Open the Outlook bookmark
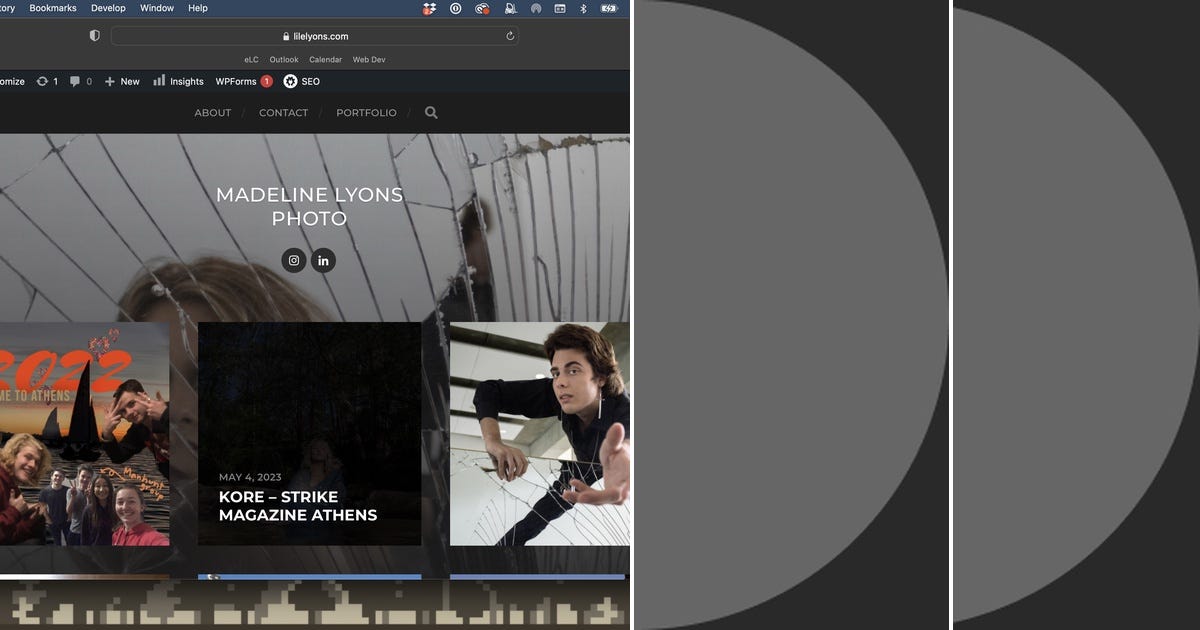The image size is (1200, 630). click(x=283, y=59)
